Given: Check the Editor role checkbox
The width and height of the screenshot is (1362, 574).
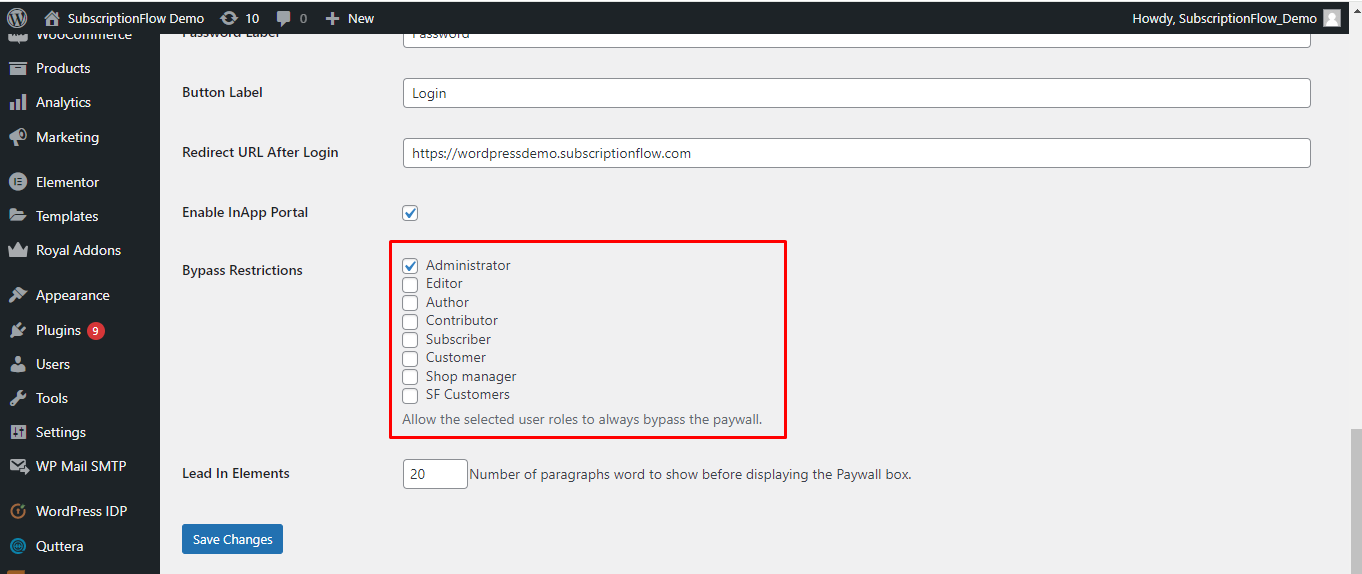Looking at the screenshot, I should click(410, 284).
